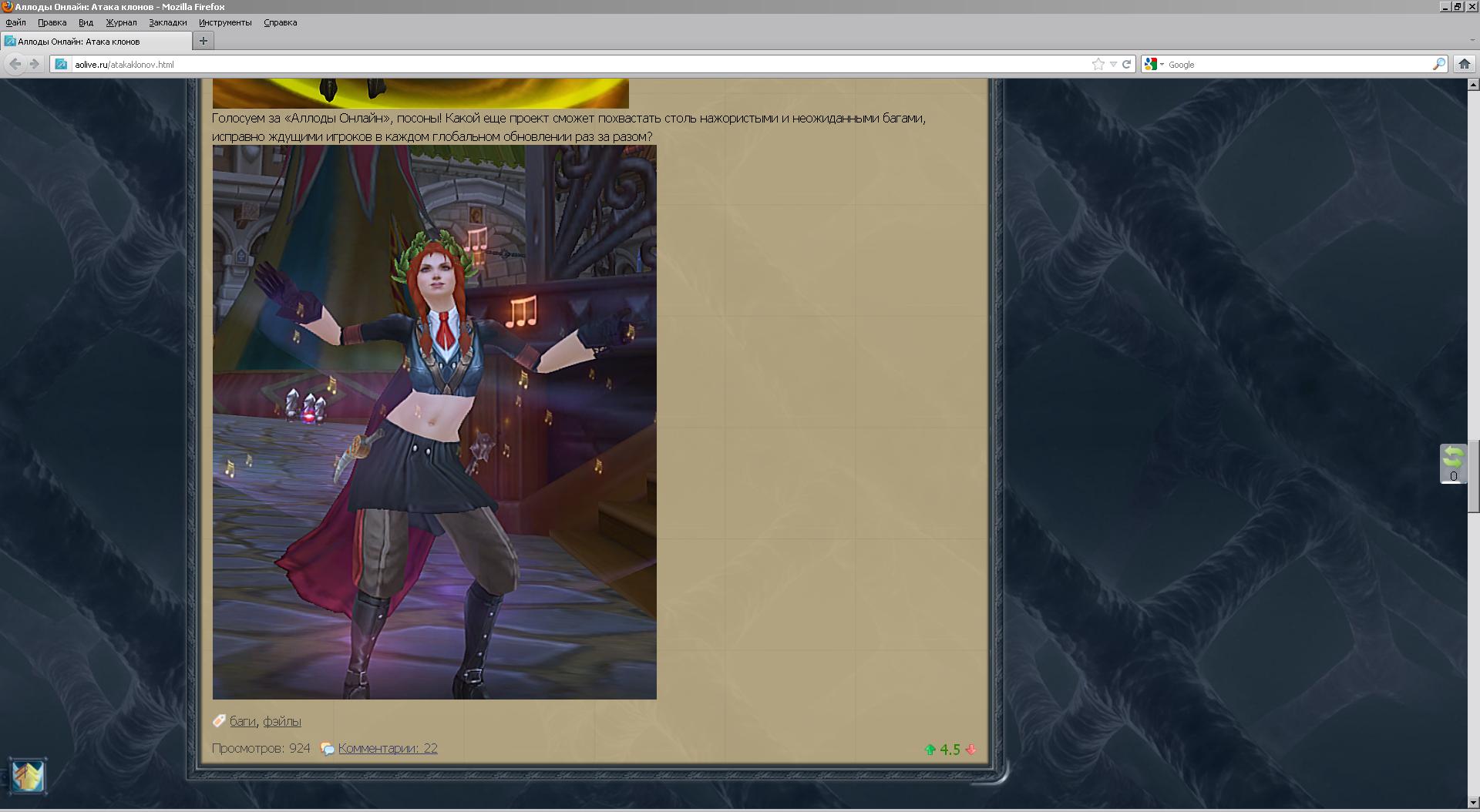Open the Закладки menu
Screen dimensions: 1480x812
168,22
